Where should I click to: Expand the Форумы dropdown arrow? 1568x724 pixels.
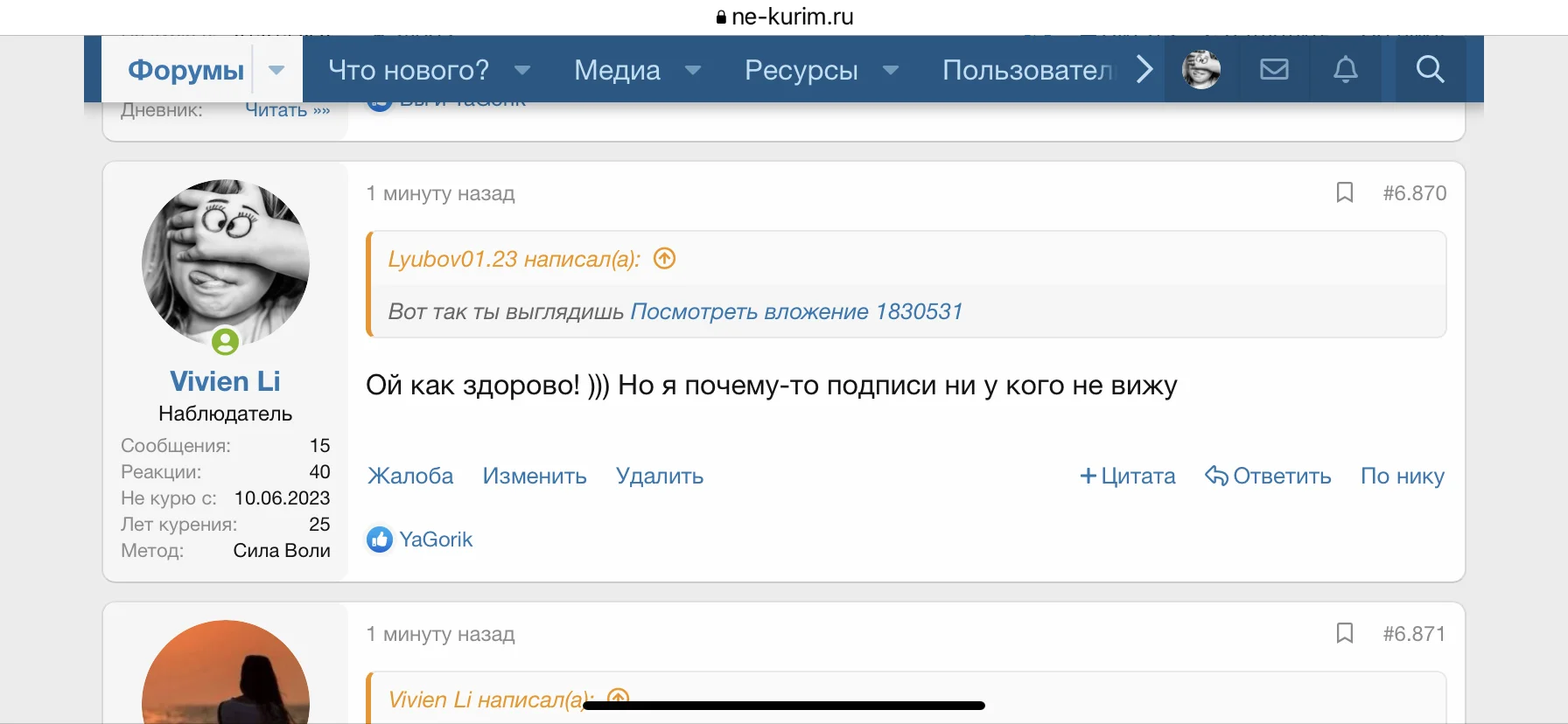[276, 70]
